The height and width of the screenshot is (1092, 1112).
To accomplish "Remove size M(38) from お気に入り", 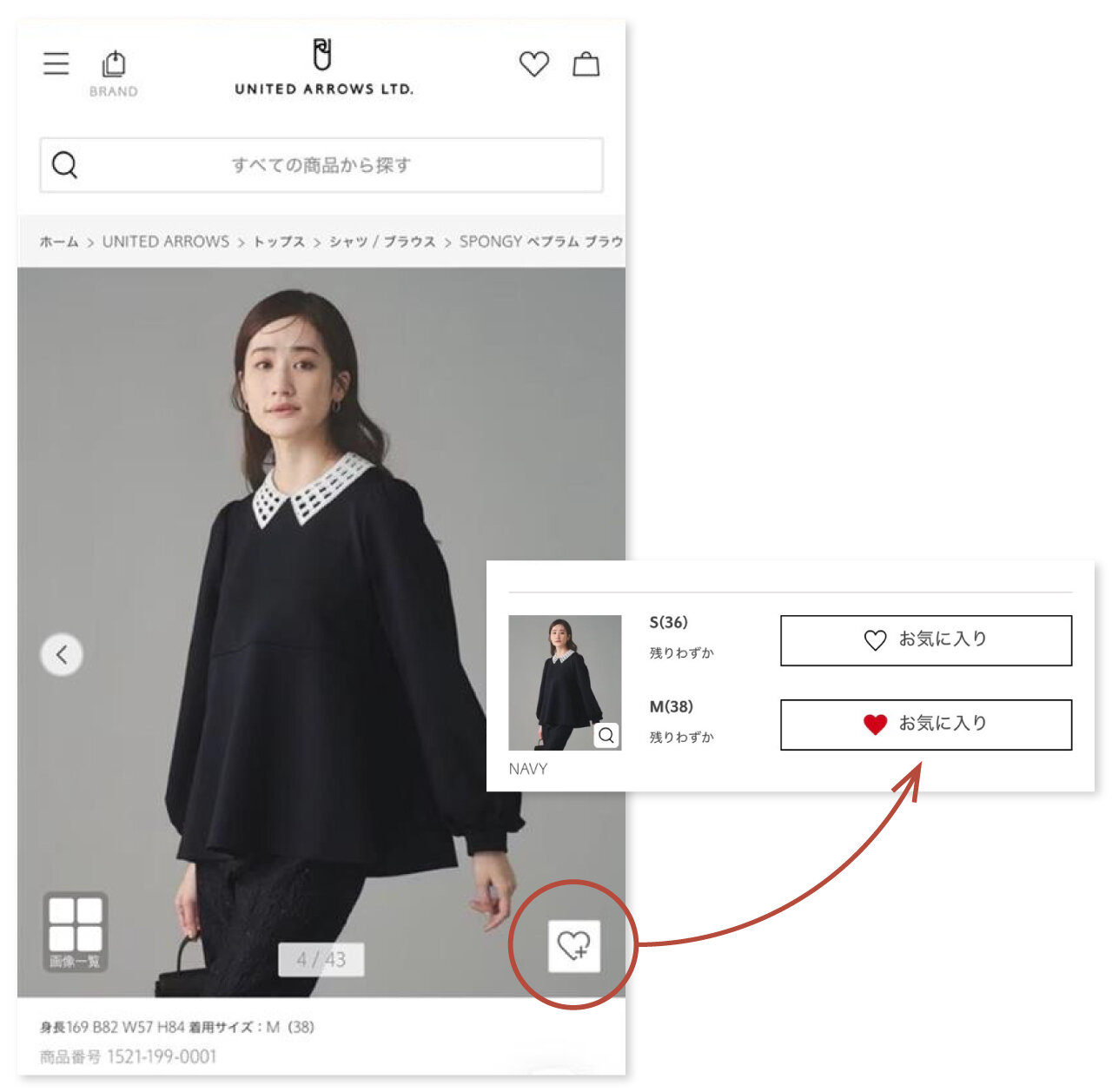I will click(x=925, y=725).
